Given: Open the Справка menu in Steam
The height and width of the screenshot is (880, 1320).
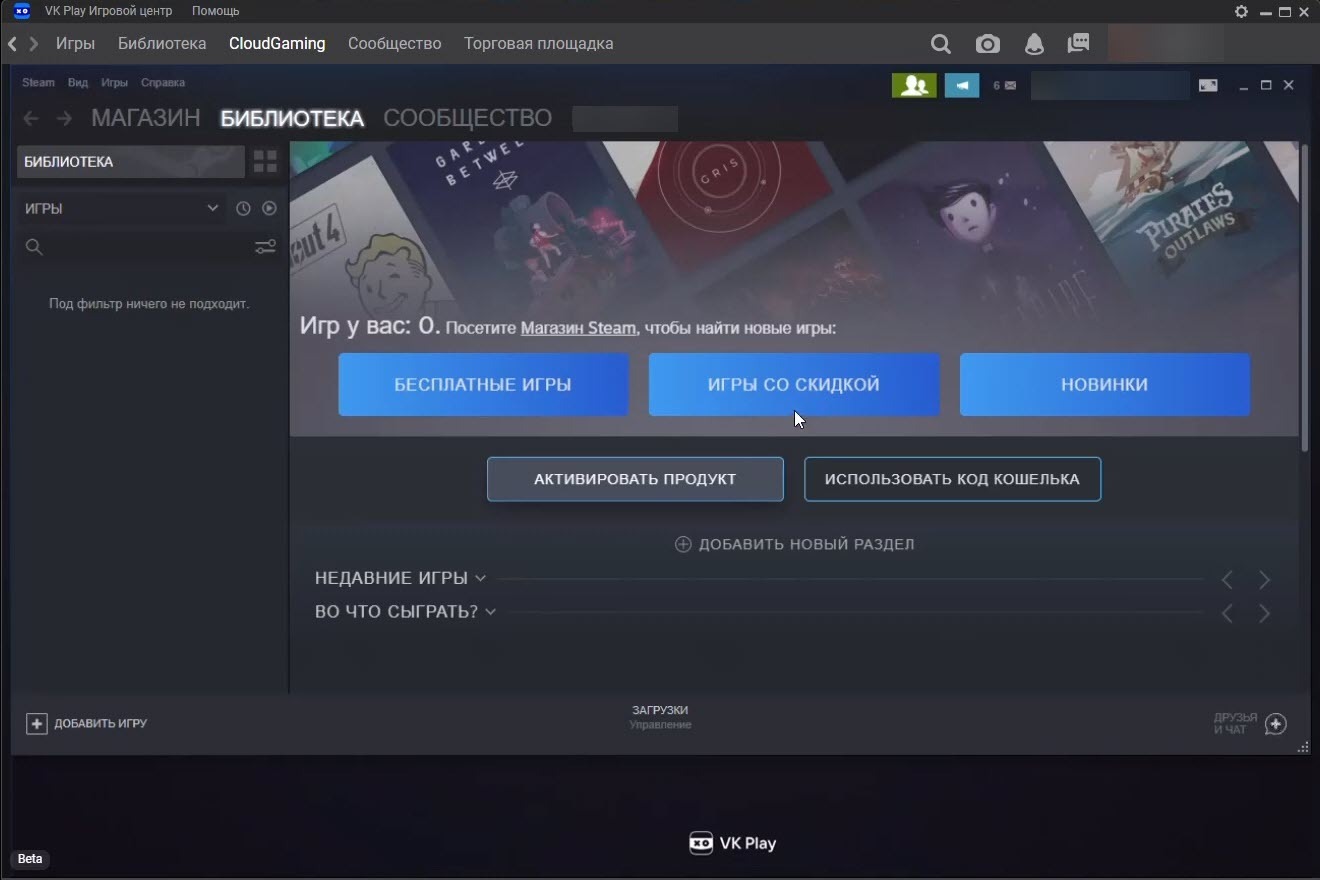Looking at the screenshot, I should point(163,82).
